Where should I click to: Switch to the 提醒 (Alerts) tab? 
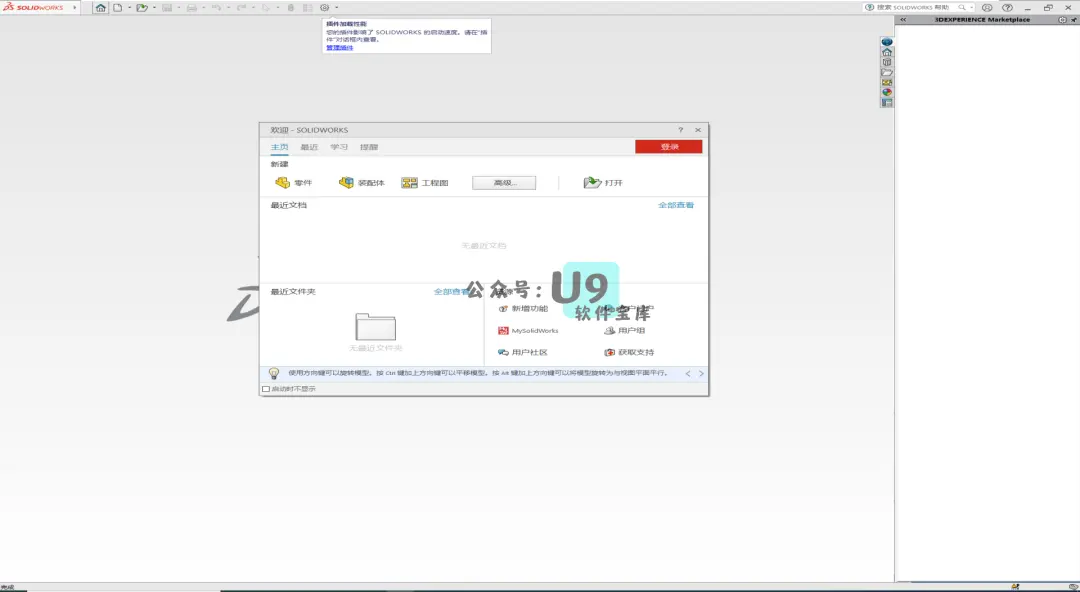368,147
